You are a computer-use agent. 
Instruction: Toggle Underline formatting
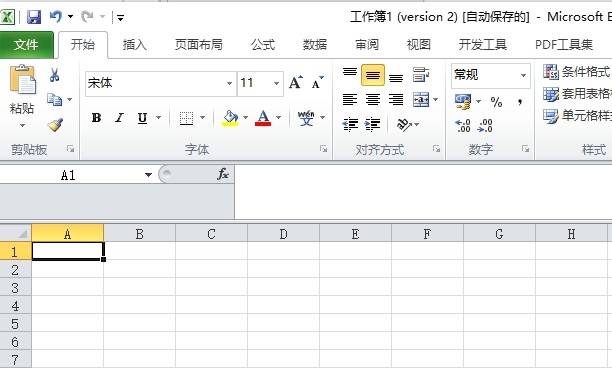point(142,117)
